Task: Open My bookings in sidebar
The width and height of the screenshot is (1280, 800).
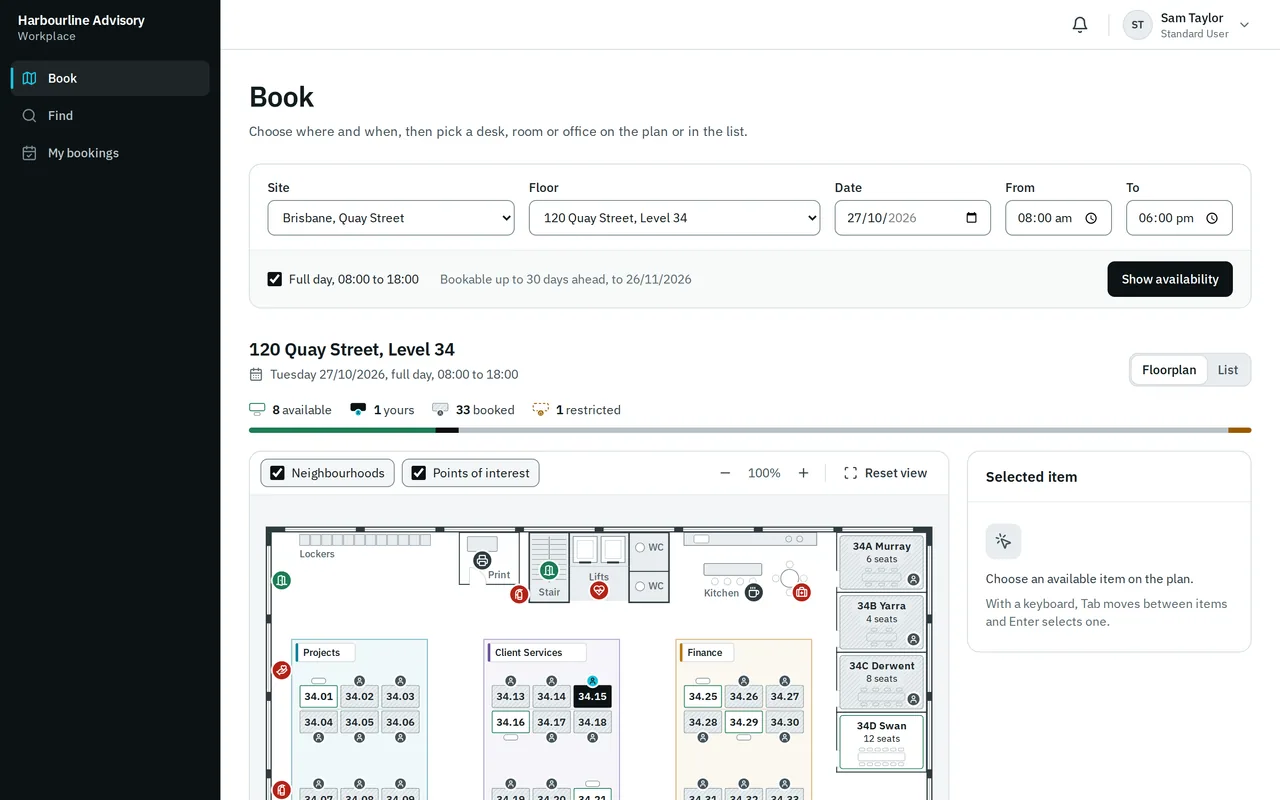Action: click(110, 153)
